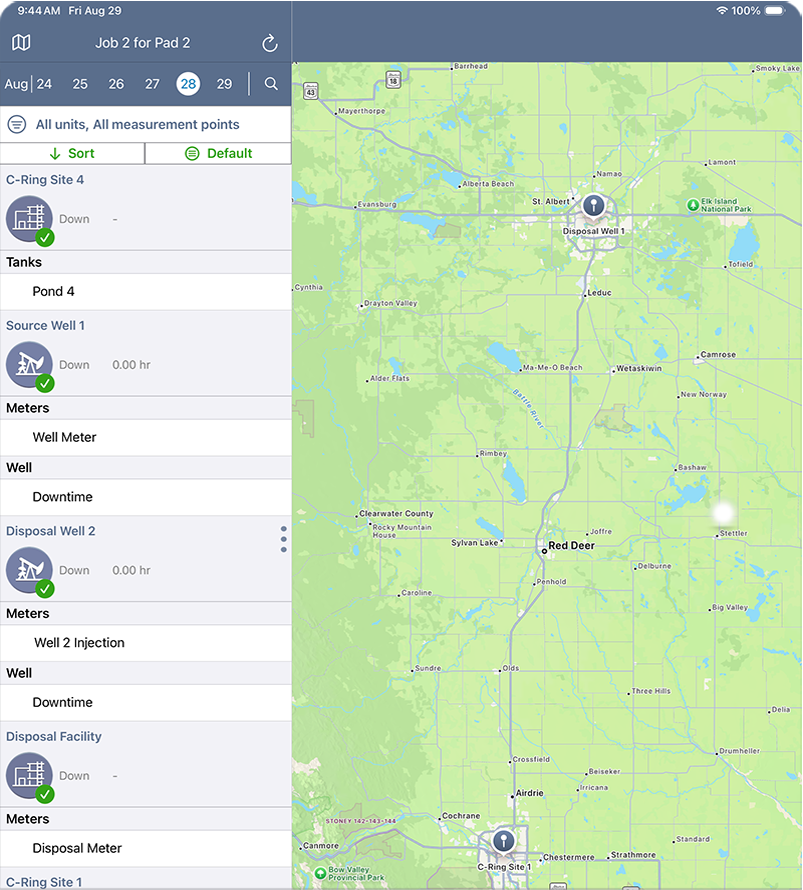Tap the map view icon in header
Image resolution: width=803 pixels, height=890 pixels.
(x=21, y=43)
